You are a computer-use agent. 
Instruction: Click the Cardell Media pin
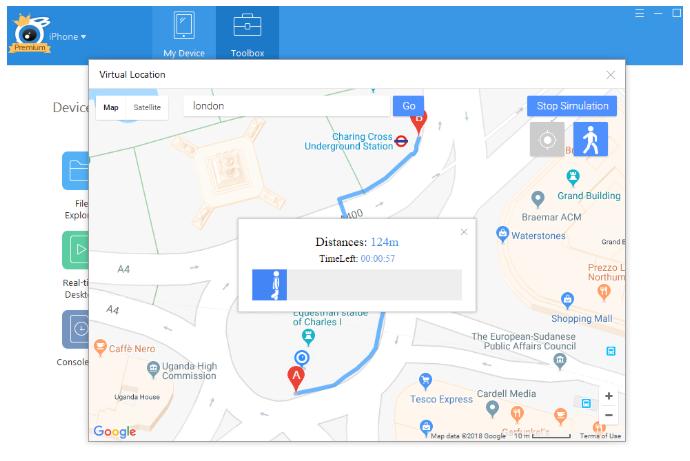point(492,409)
